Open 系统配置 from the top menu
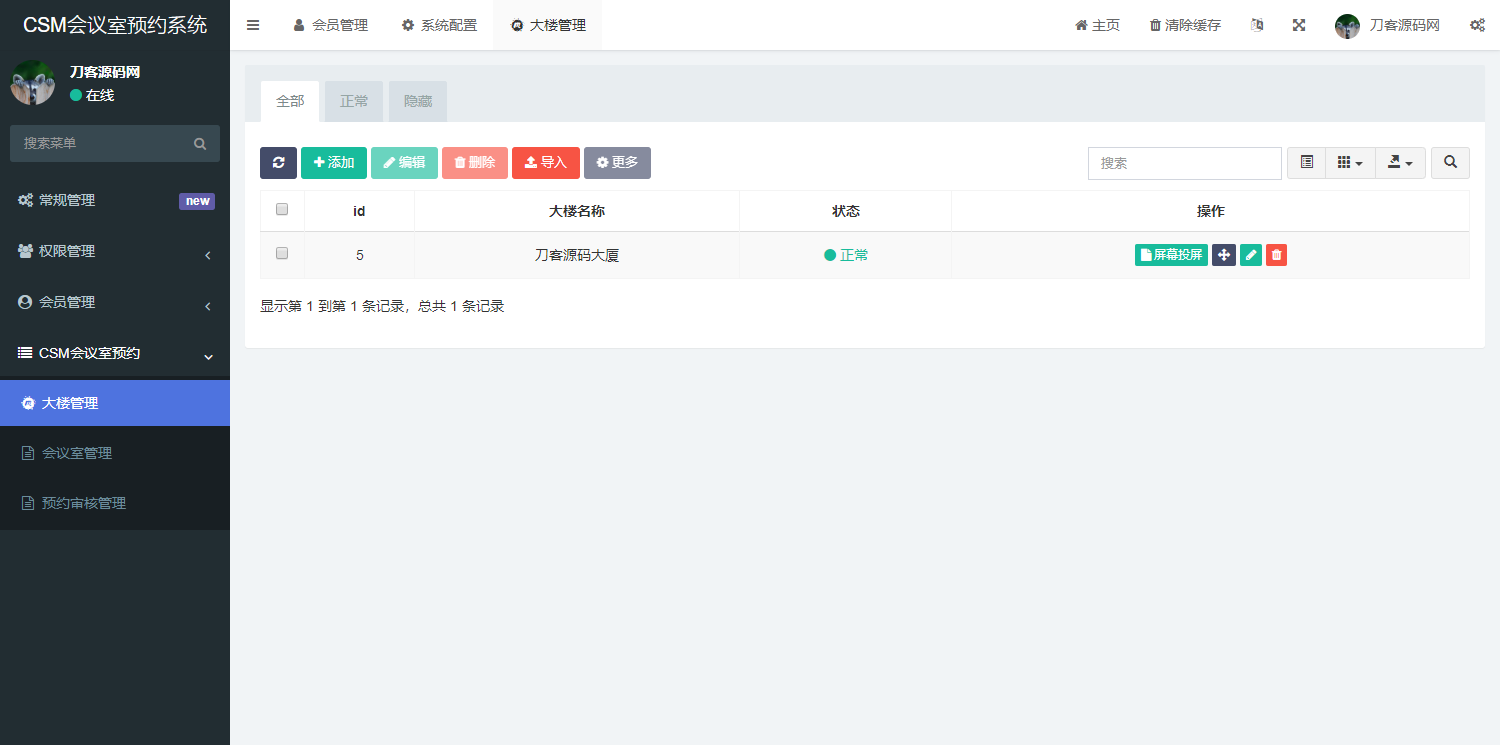This screenshot has width=1500, height=745. [x=439, y=24]
